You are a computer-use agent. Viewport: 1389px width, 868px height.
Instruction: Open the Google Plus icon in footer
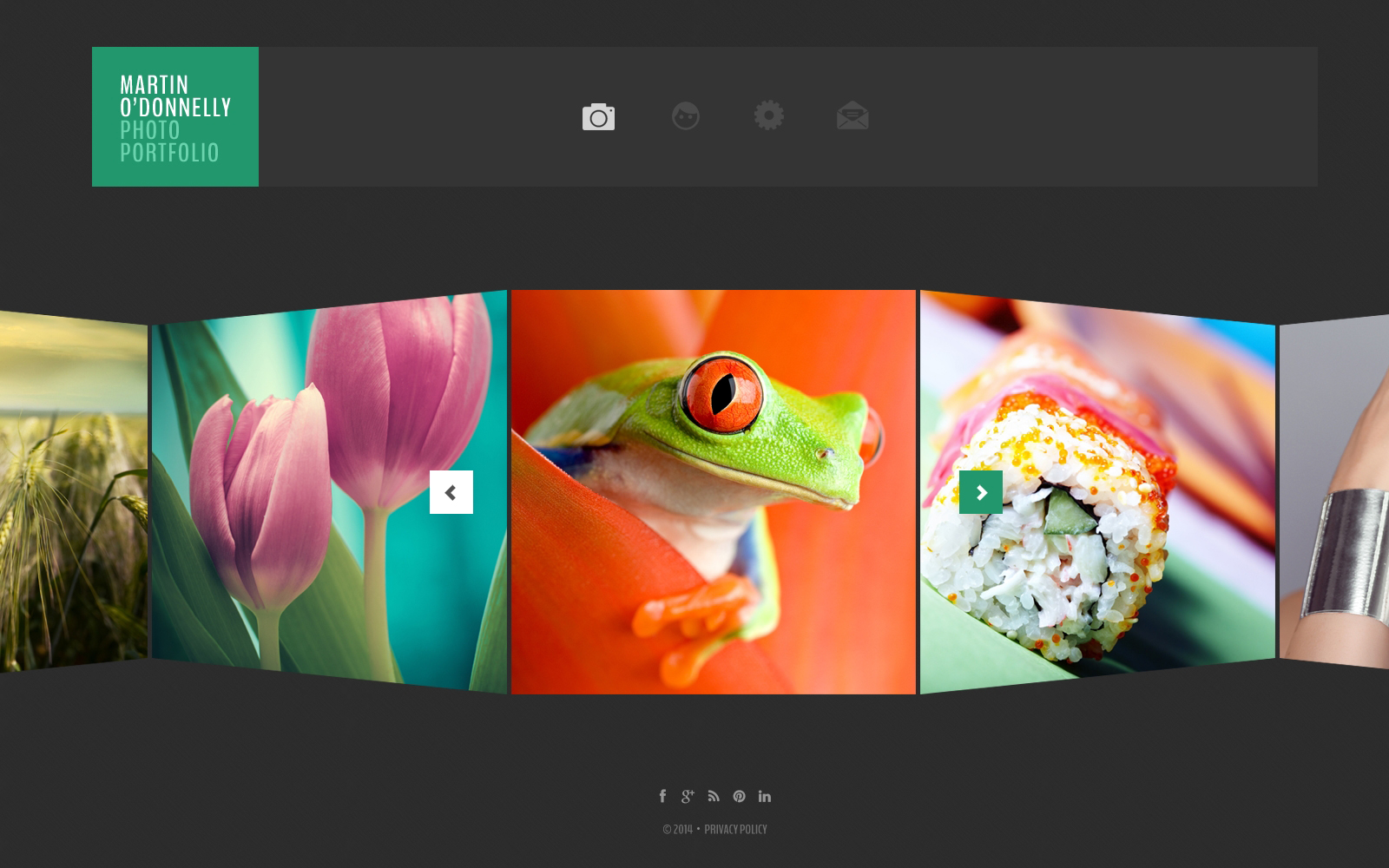pos(688,796)
